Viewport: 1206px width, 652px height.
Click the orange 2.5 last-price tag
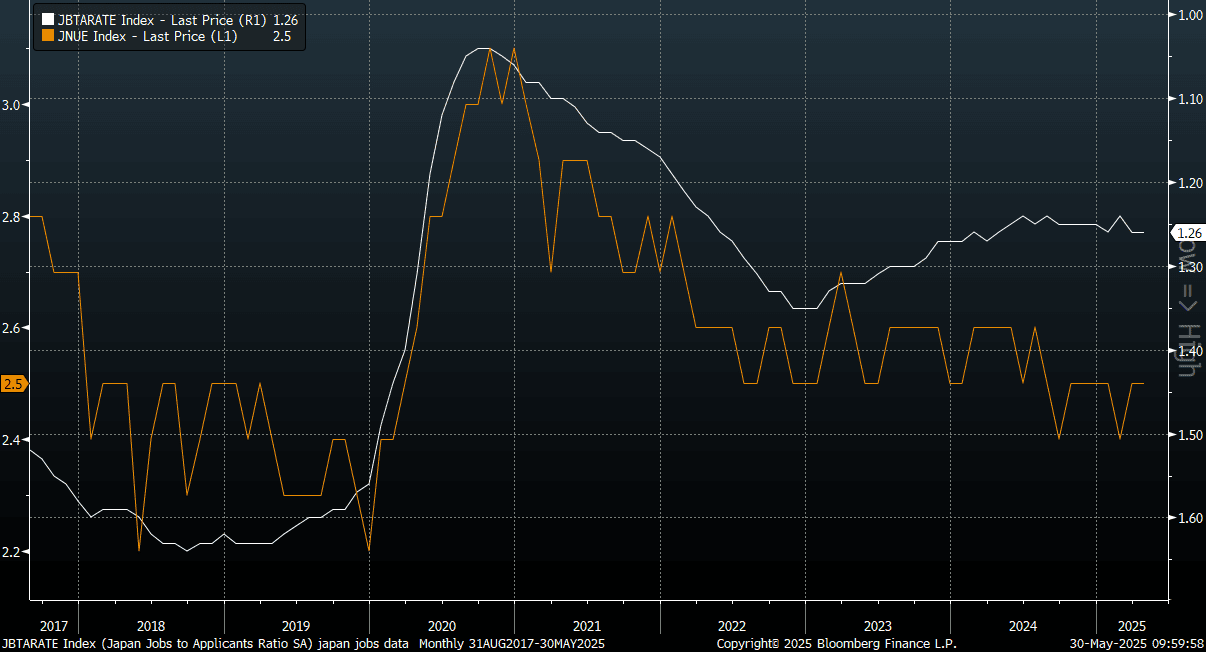tap(14, 384)
